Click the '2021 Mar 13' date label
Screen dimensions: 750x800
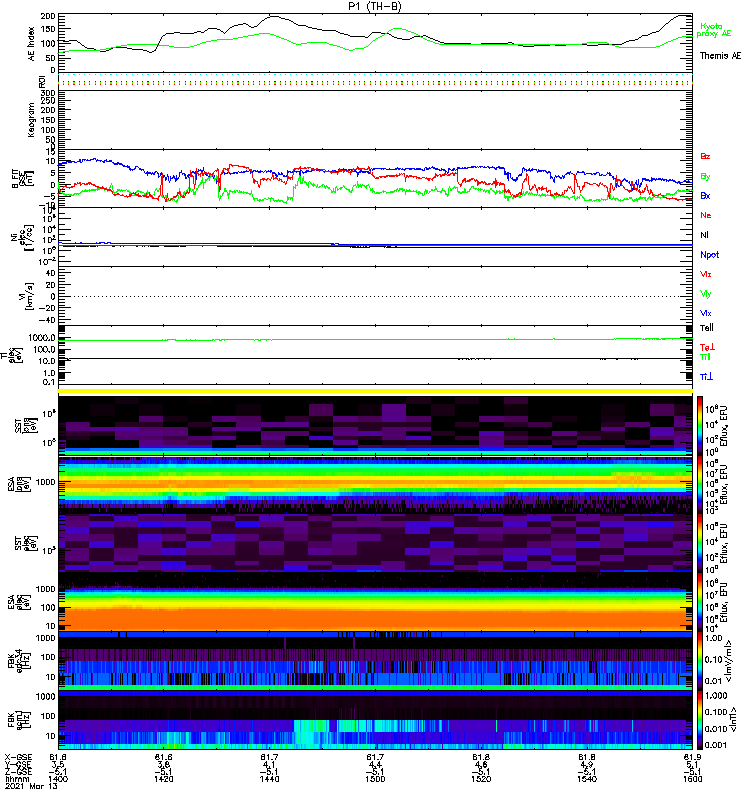(31, 786)
